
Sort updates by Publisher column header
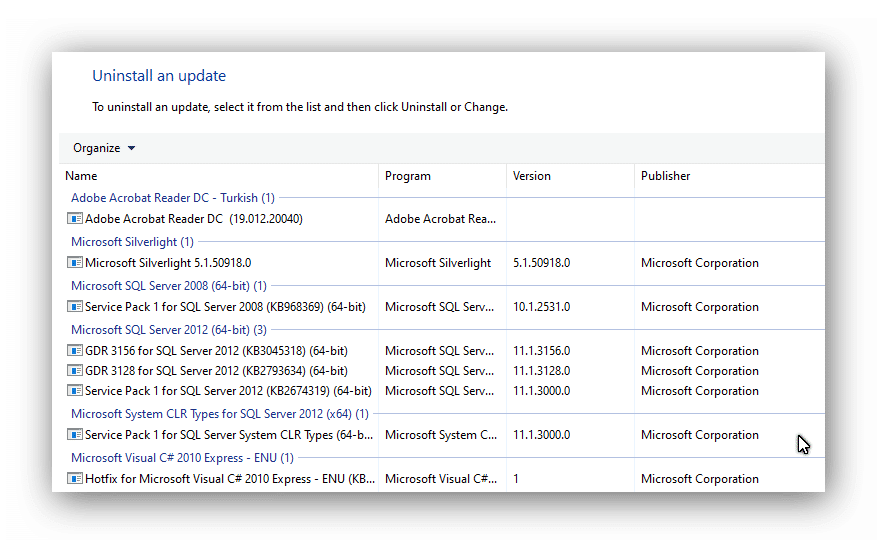tap(666, 176)
